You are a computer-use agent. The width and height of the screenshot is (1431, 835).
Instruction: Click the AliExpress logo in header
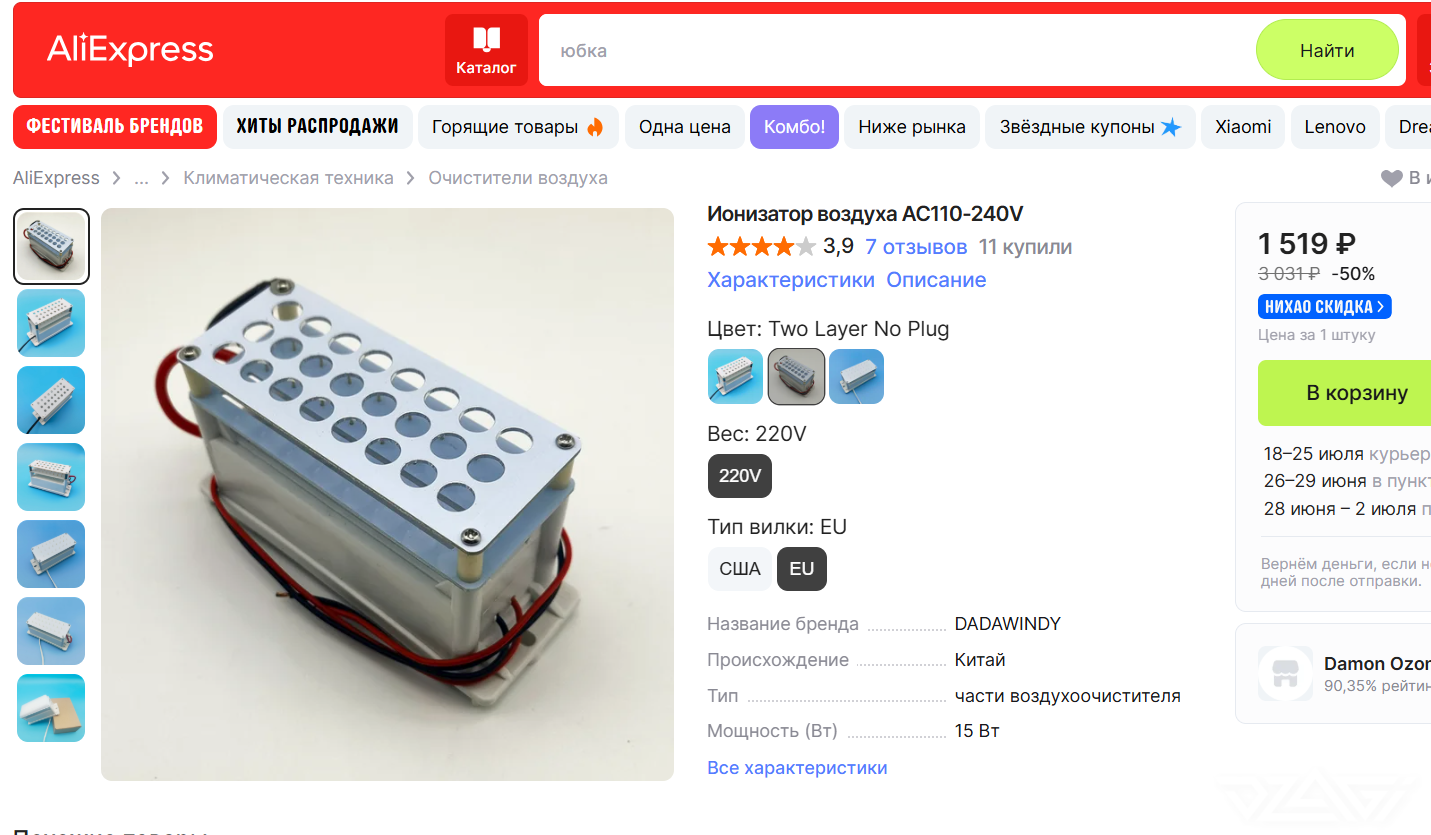pos(130,49)
